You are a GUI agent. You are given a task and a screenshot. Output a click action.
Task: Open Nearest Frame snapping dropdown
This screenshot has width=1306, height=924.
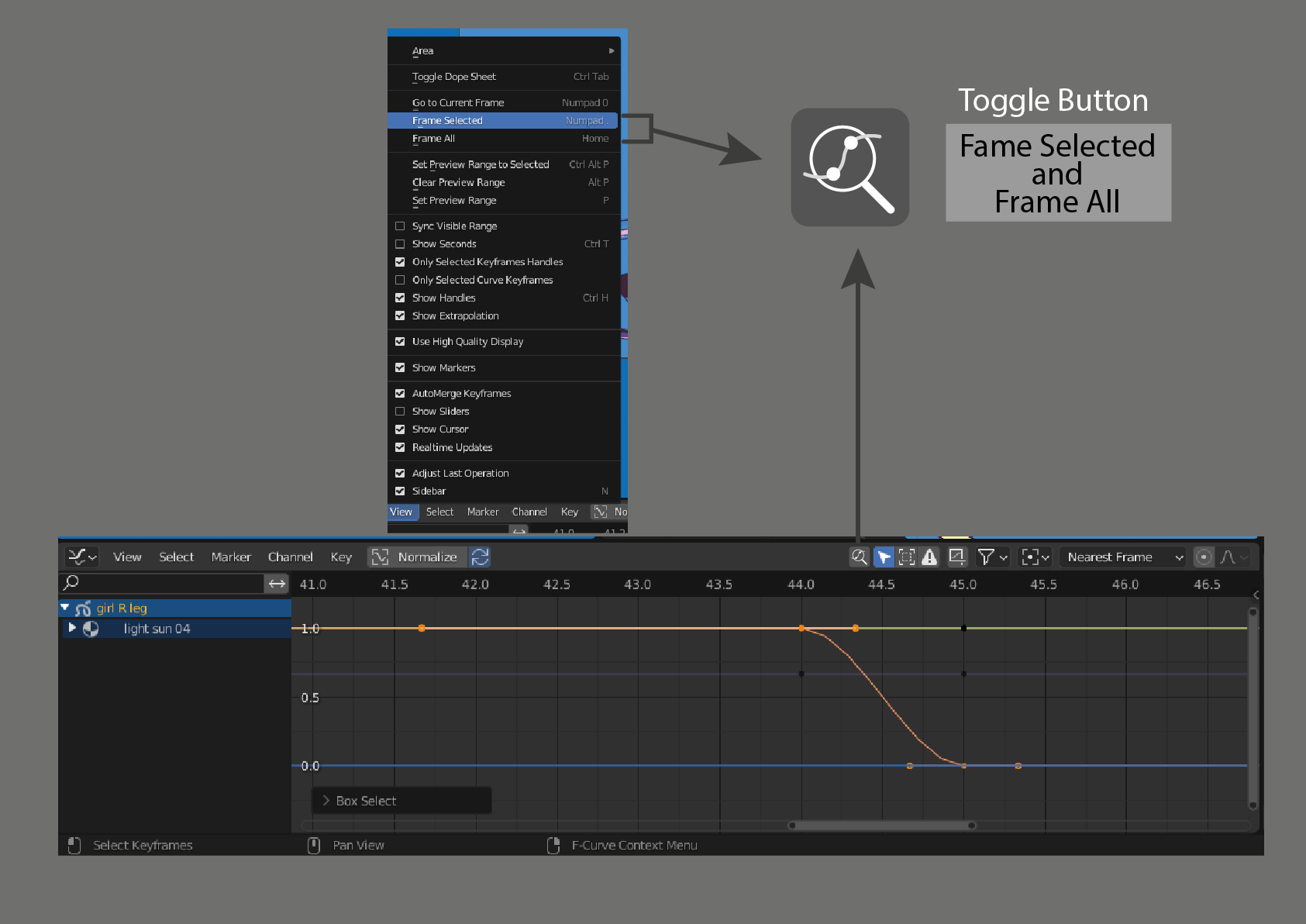pos(1122,557)
